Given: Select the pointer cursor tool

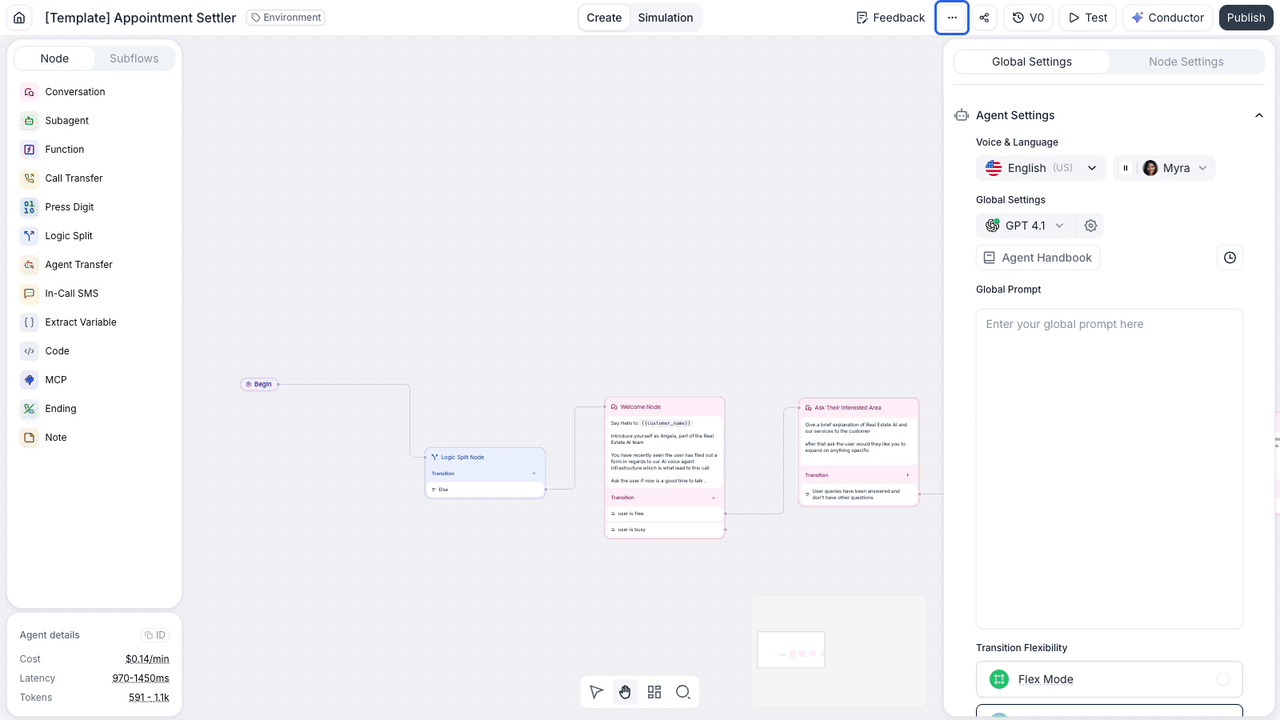Looking at the screenshot, I should (x=597, y=692).
